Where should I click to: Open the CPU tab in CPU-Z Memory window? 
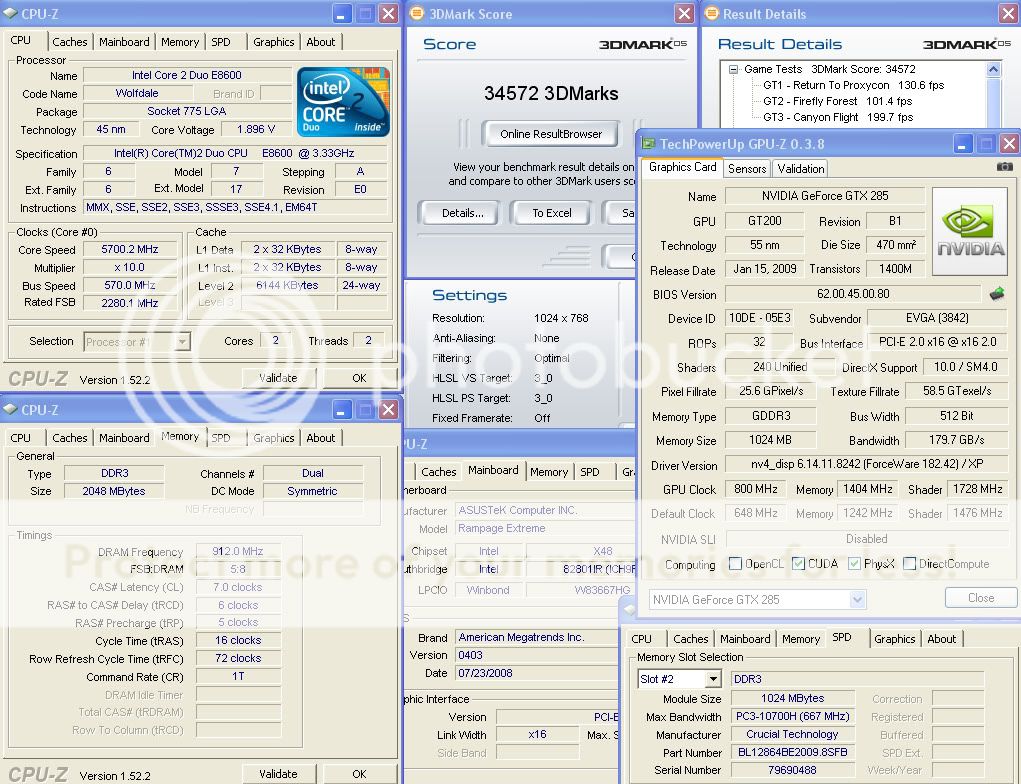(x=21, y=438)
